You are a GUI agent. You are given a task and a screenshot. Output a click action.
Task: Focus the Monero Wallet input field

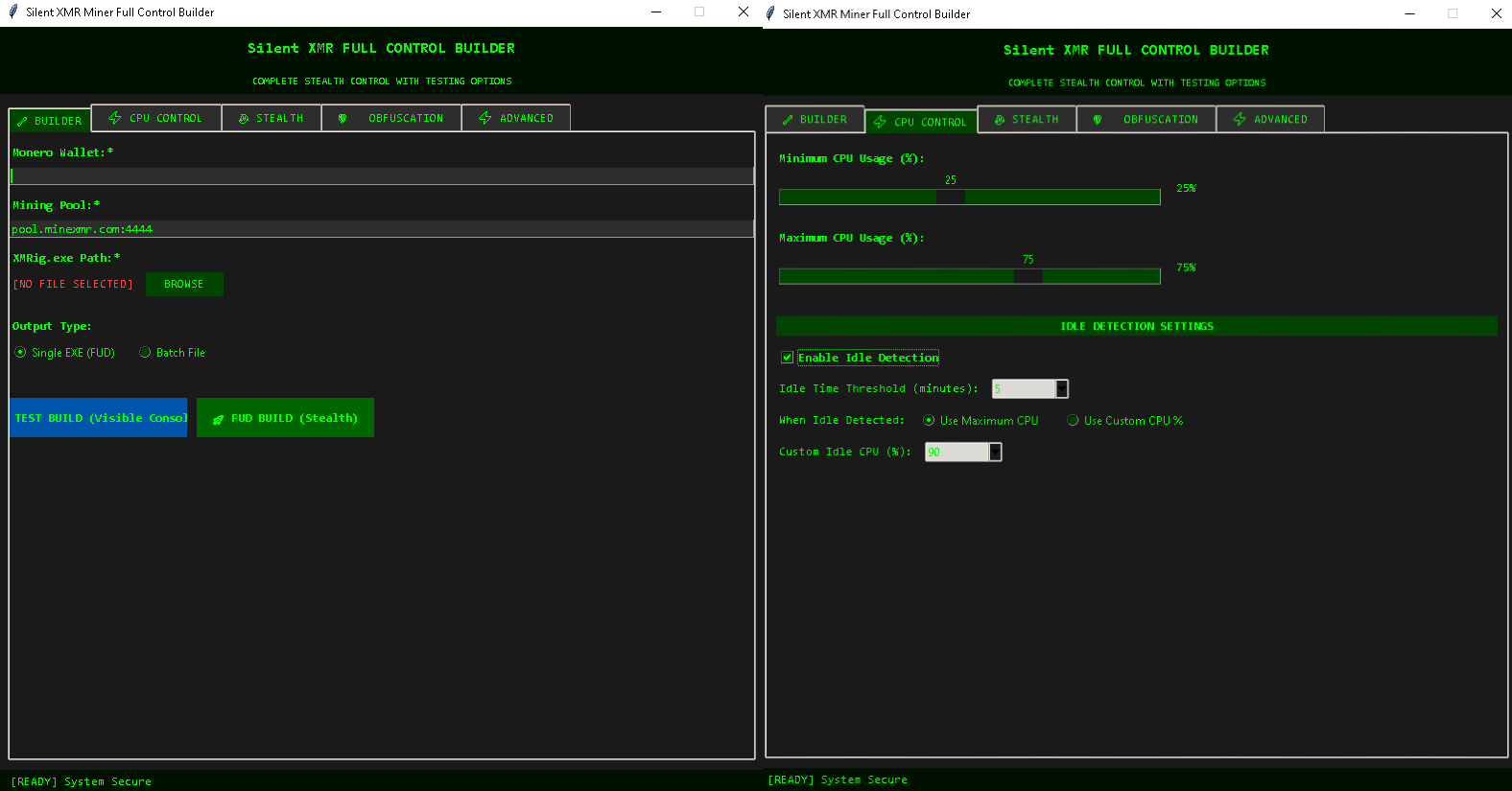coord(382,176)
